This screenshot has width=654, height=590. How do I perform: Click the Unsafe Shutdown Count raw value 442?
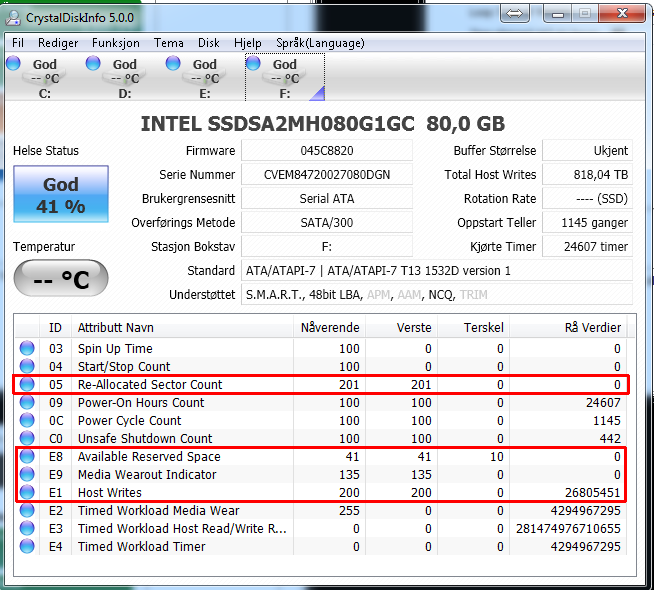(x=610, y=439)
